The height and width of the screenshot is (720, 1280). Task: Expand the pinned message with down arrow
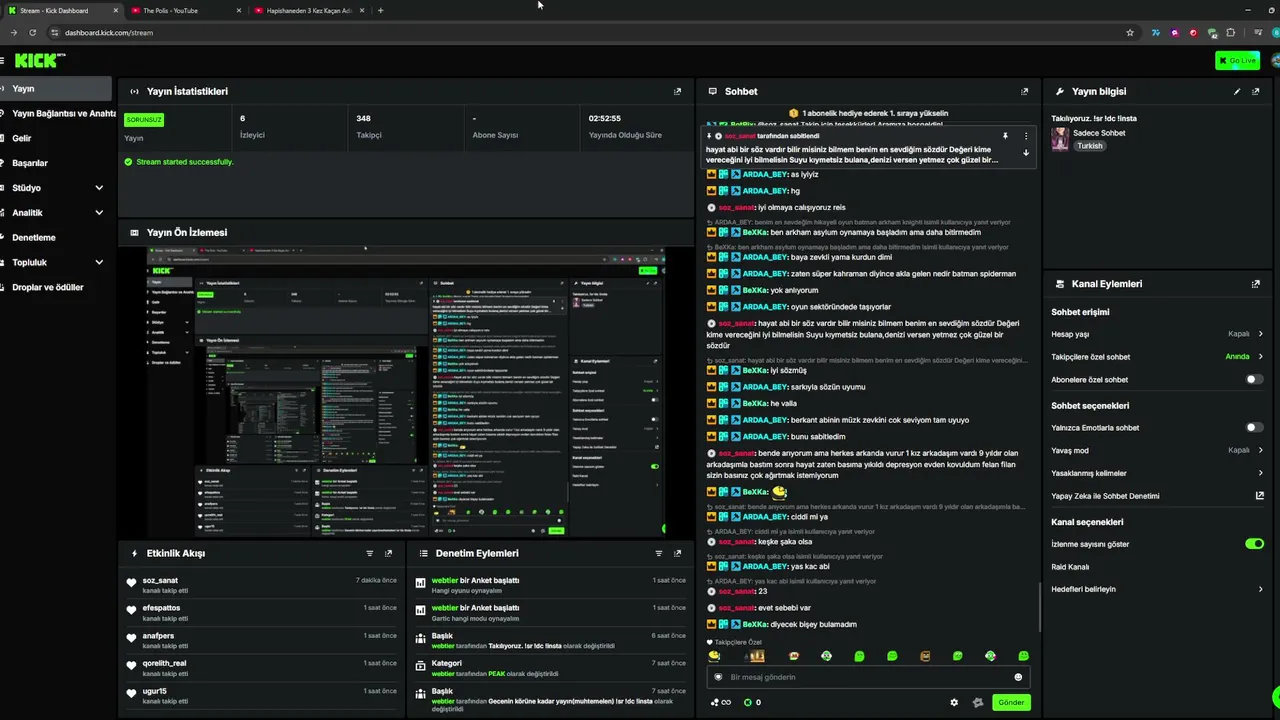pos(1025,153)
